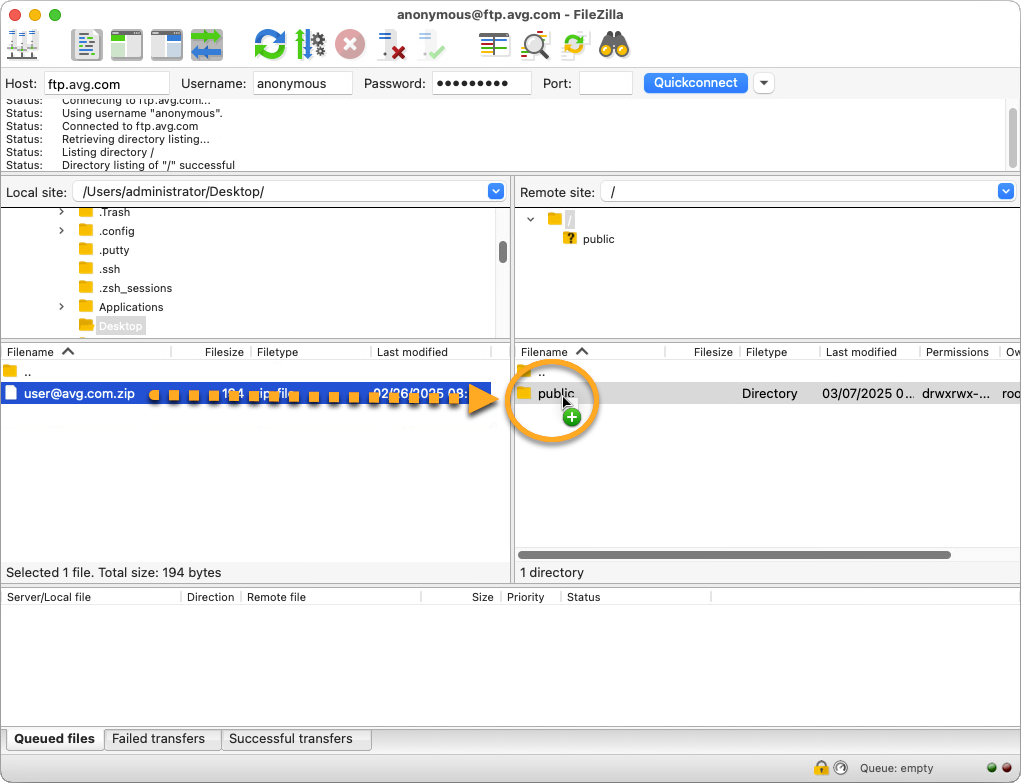The image size is (1021, 783).
Task: Open the Local site path dropdown
Action: coord(496,191)
